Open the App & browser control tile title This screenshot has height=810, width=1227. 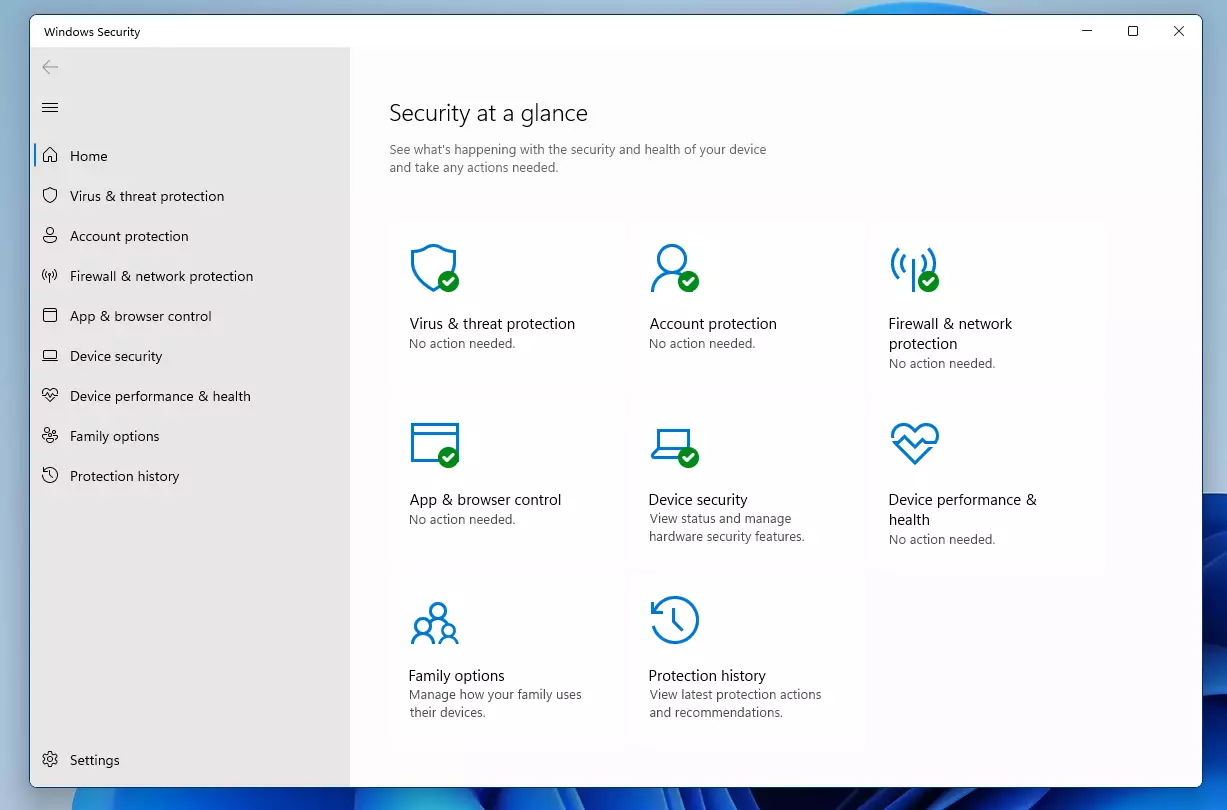[485, 500]
